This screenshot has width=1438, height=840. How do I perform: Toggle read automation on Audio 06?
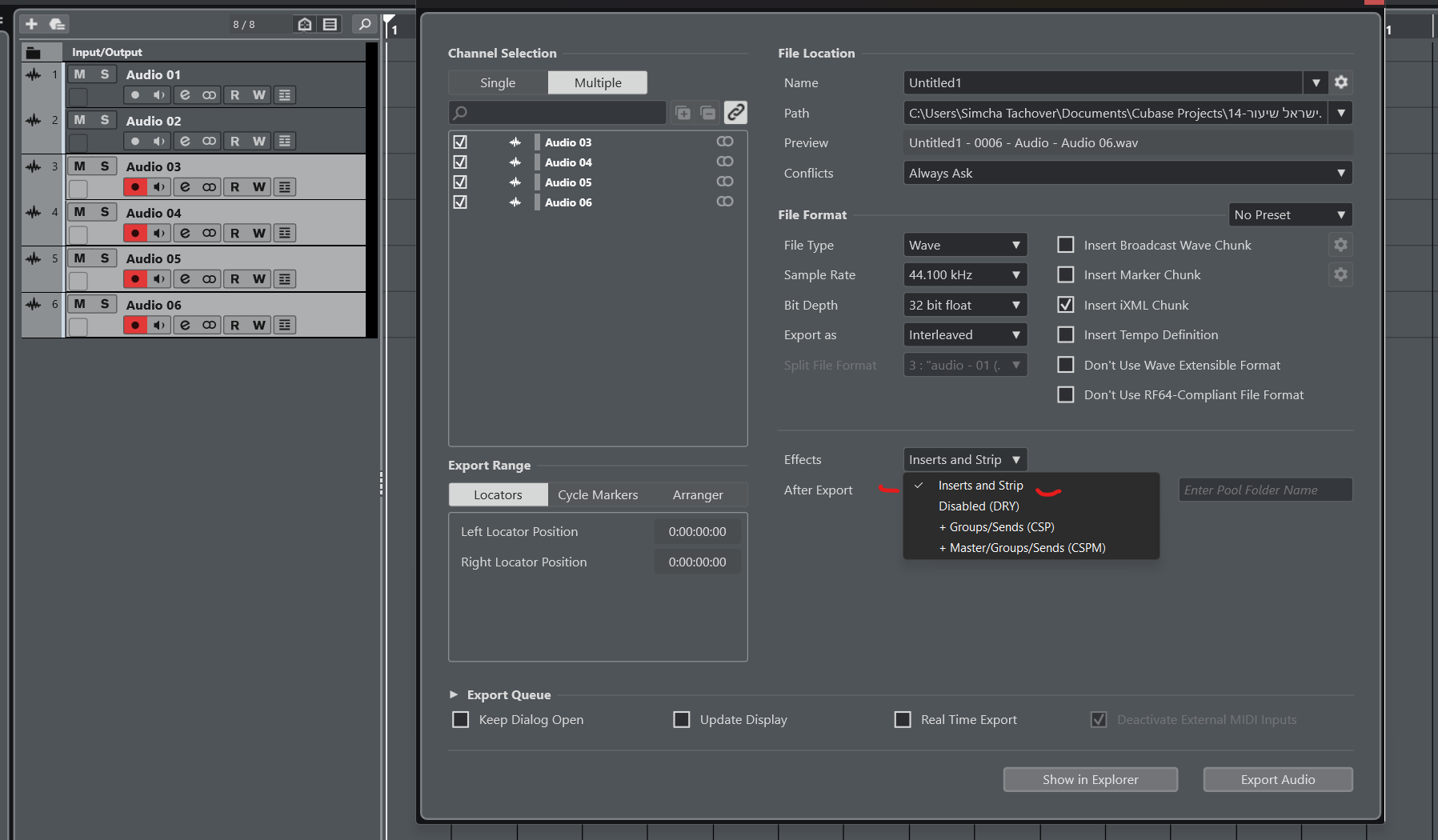pos(234,326)
